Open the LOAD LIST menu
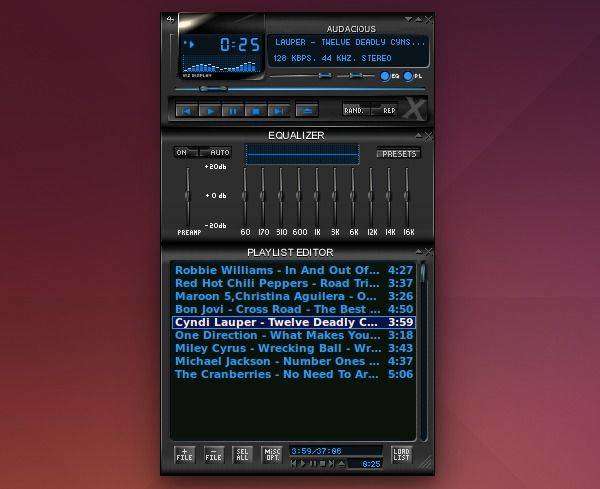Screen dimensions: 600x489 [x=401, y=455]
